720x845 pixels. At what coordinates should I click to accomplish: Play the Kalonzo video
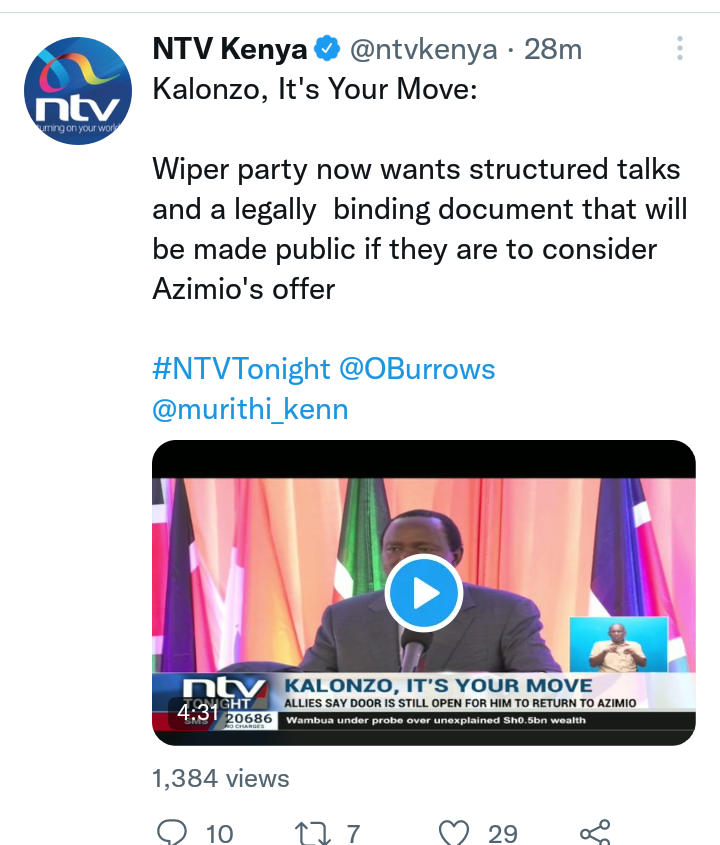click(424, 593)
